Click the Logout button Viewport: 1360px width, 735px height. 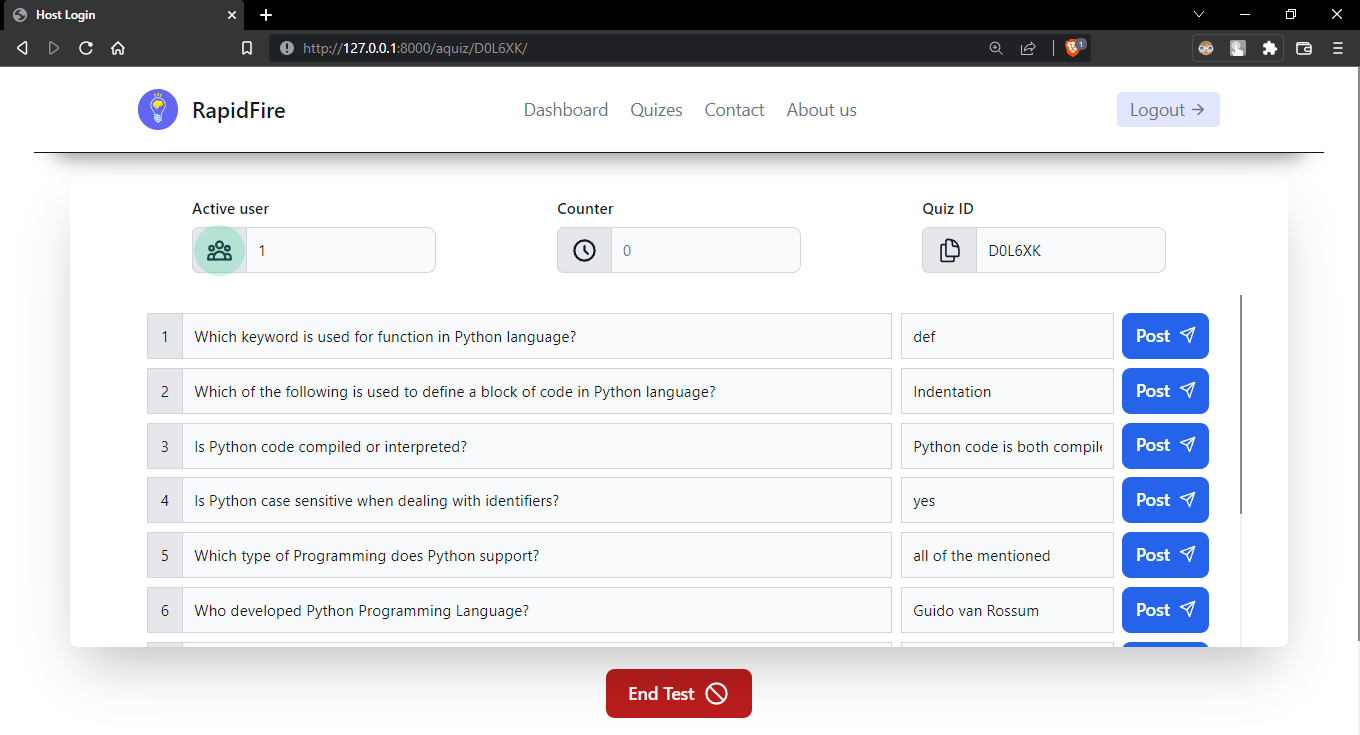(x=1168, y=109)
